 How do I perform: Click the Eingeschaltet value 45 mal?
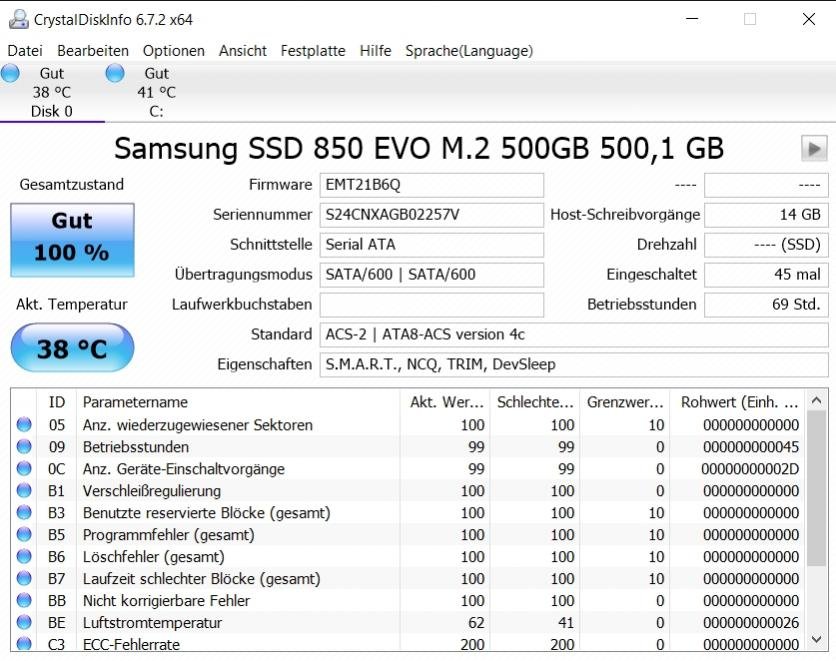point(766,275)
